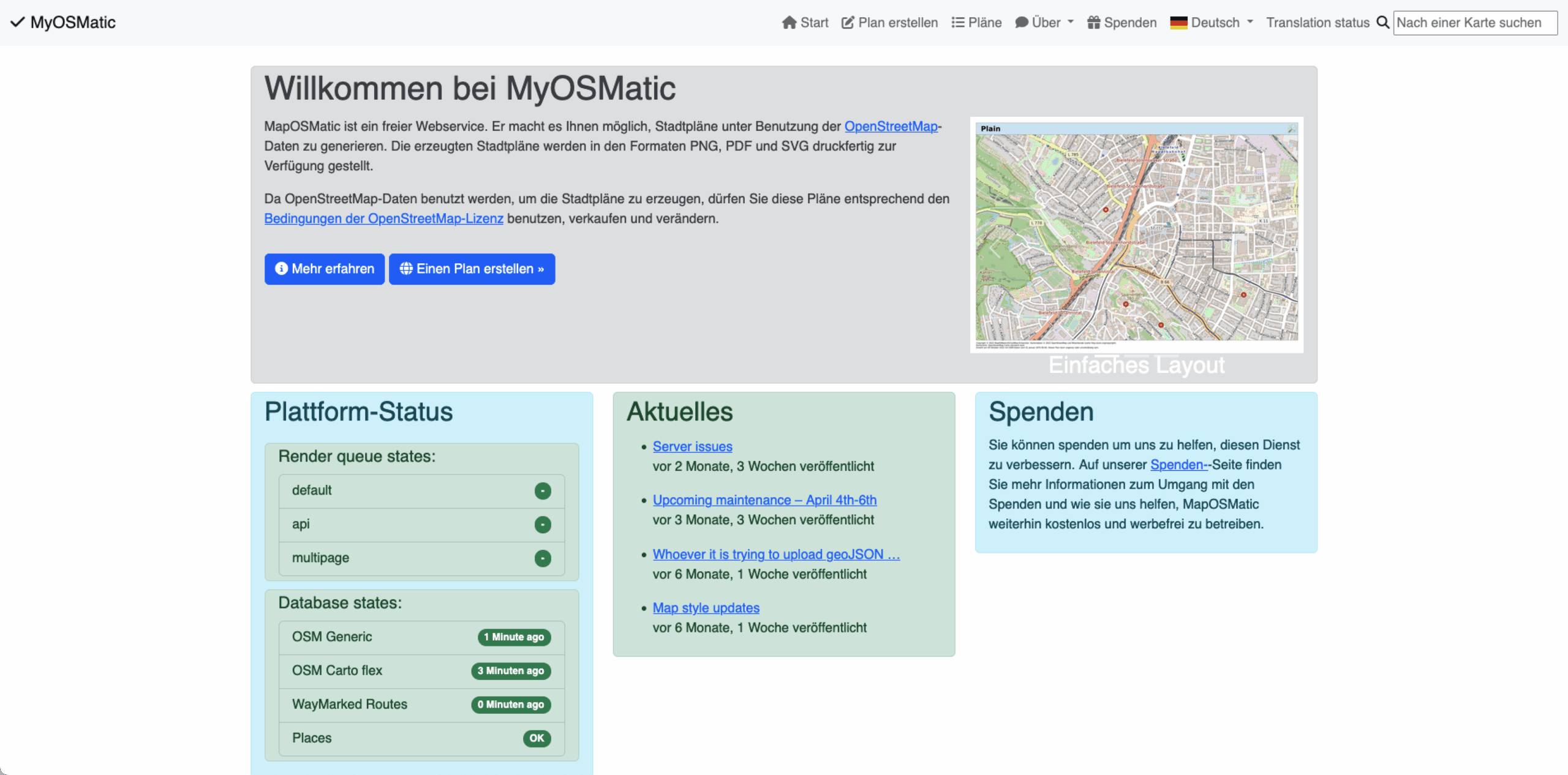Click the German flag icon
This screenshot has height=775, width=1568.
pyautogui.click(x=1178, y=23)
